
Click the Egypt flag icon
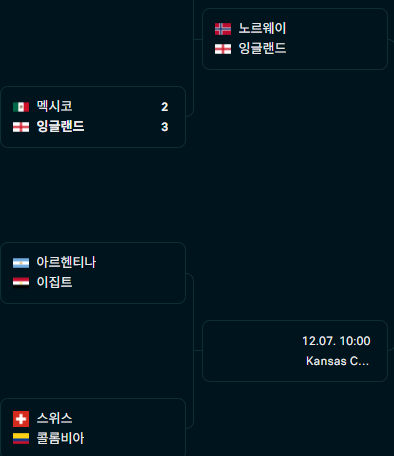click(21, 283)
